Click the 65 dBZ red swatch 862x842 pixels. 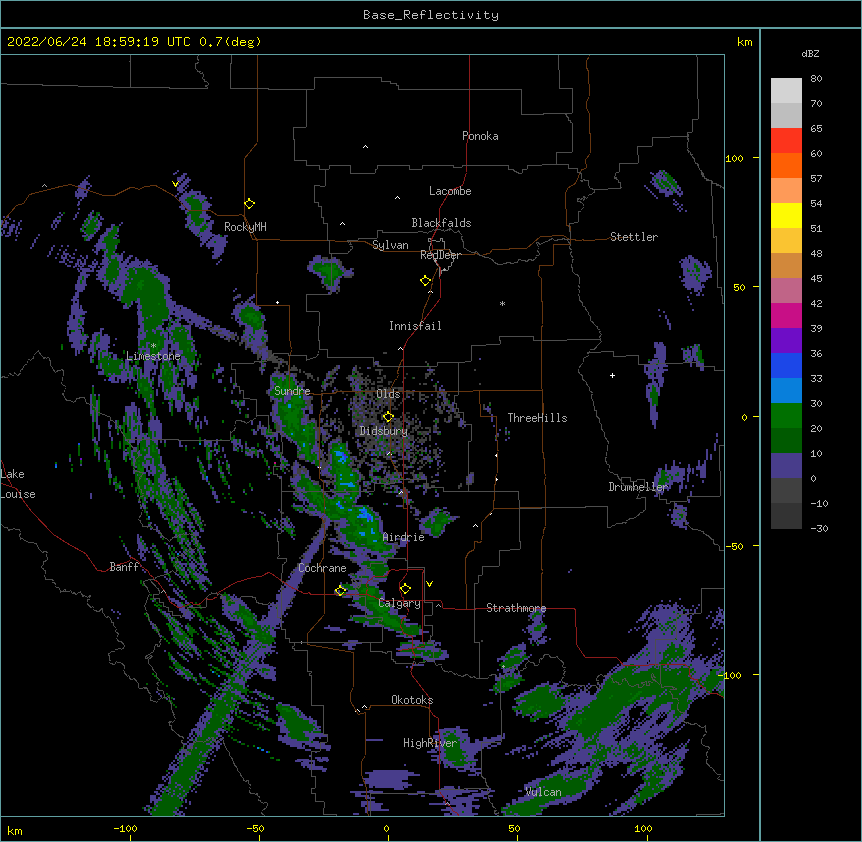click(x=786, y=141)
